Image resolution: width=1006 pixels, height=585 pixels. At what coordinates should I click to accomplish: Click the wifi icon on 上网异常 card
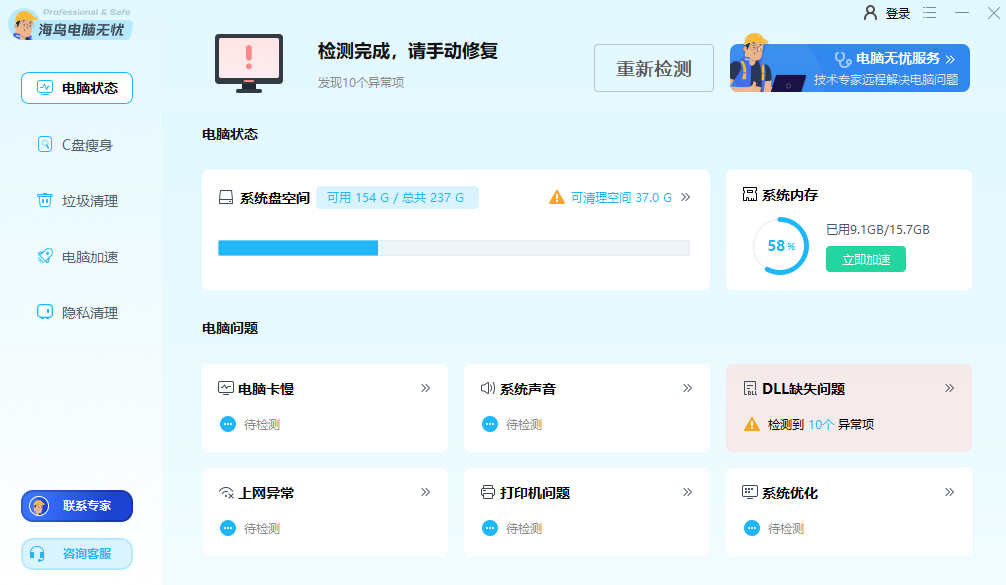224,492
